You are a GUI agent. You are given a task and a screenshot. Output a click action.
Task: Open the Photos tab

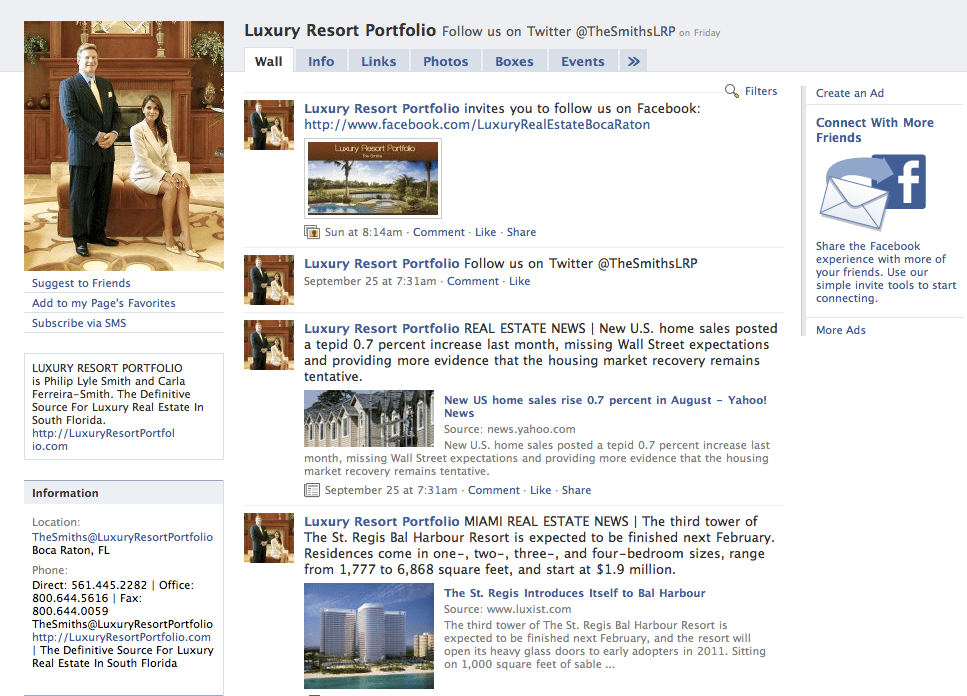pyautogui.click(x=446, y=61)
